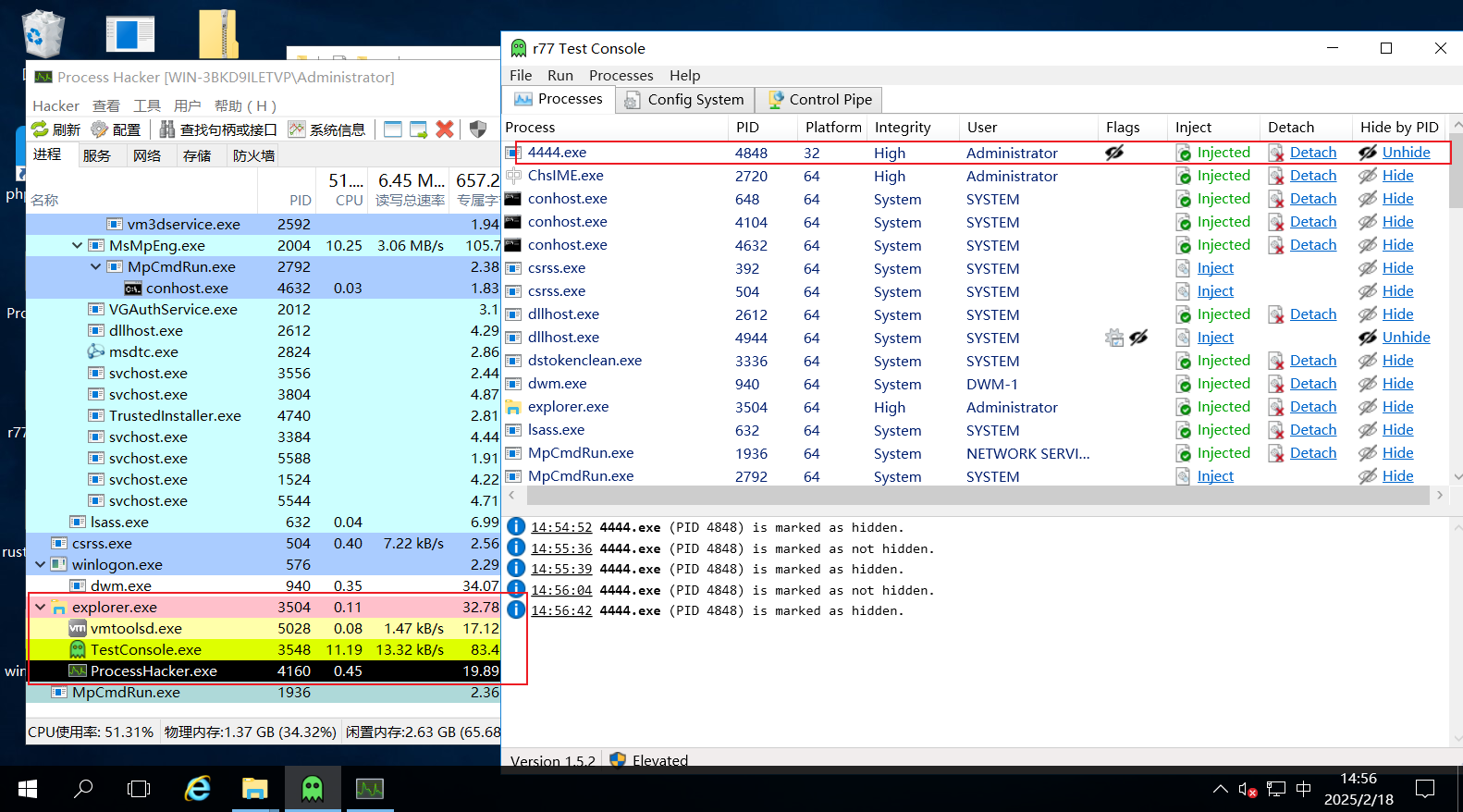Click the plain window icon in Process Hacker toolbar
Screen dimensions: 1463x812
(x=393, y=129)
